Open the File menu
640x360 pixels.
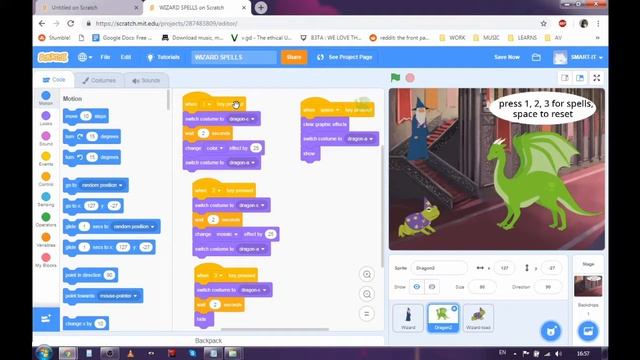click(105, 57)
